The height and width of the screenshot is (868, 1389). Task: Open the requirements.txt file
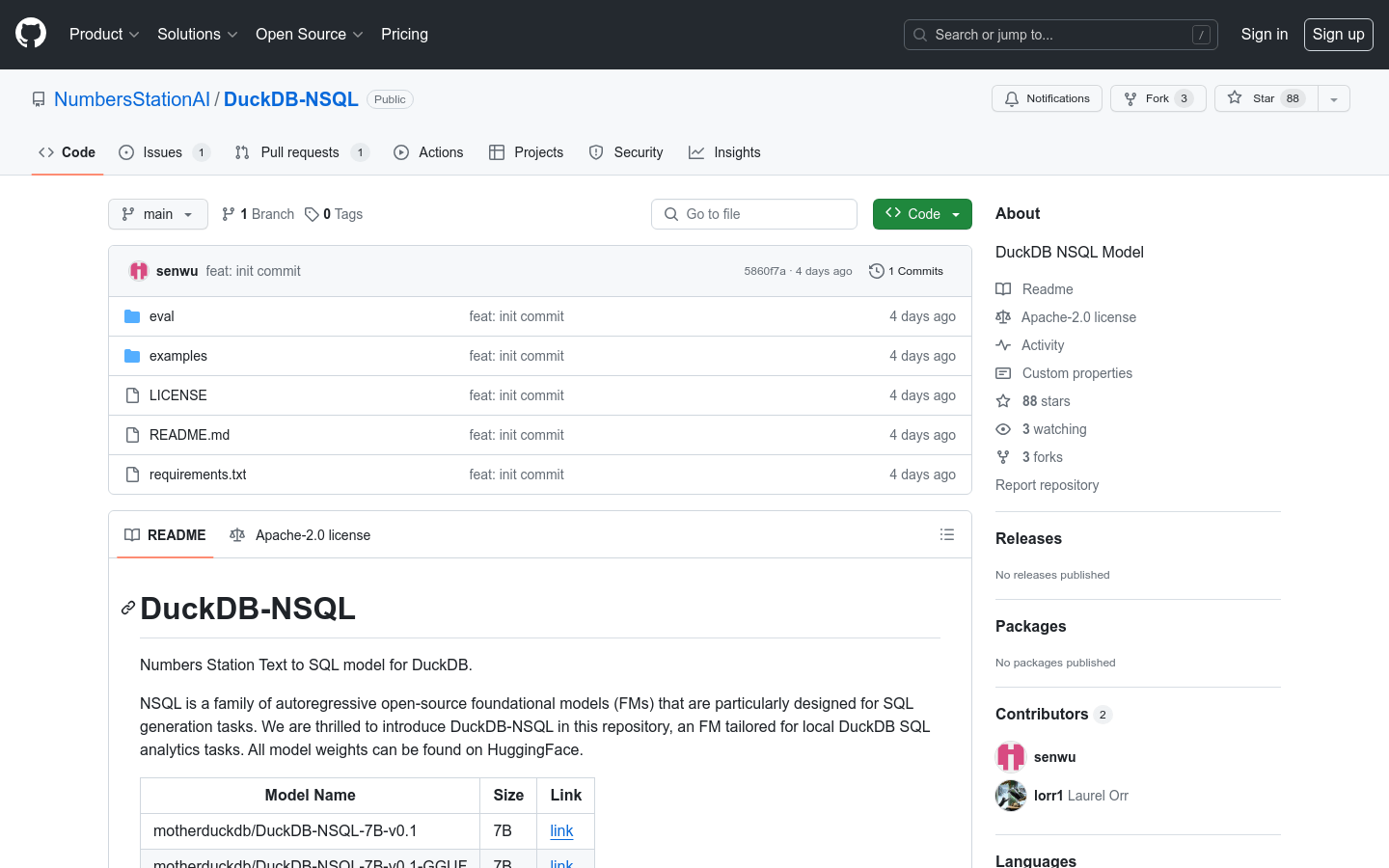198,475
